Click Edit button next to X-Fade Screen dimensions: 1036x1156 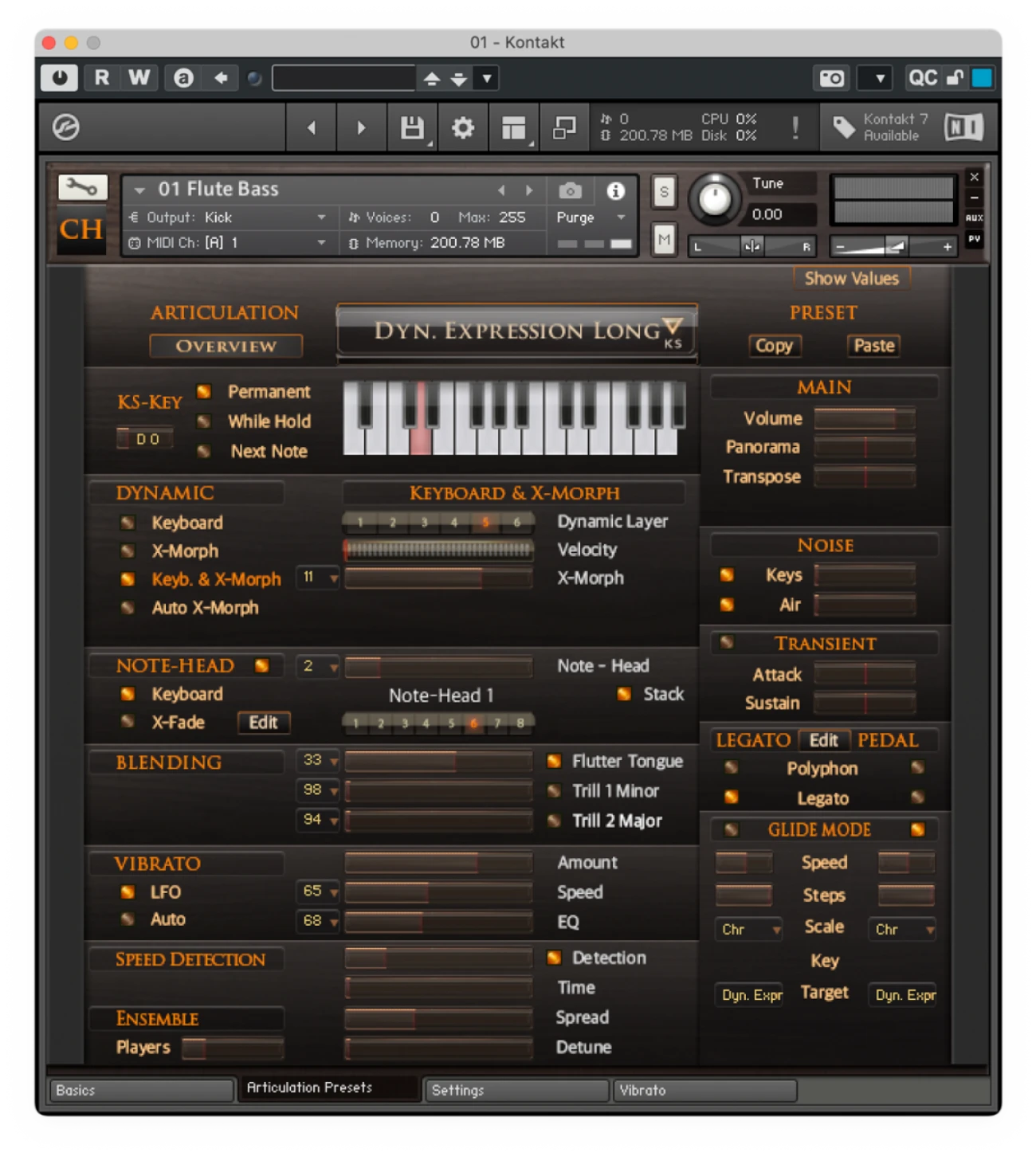pyautogui.click(x=263, y=722)
